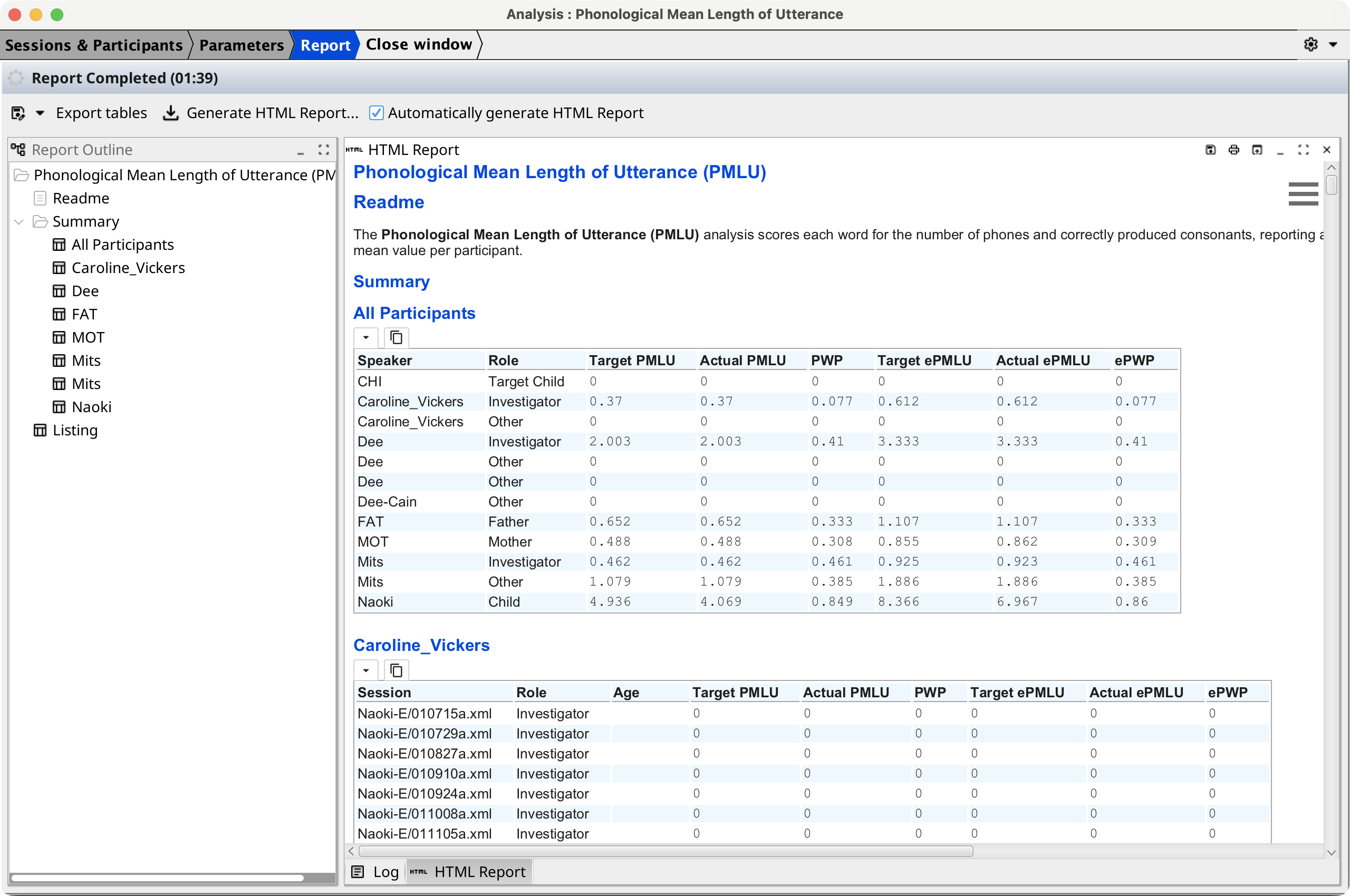Click the Export tables icon
Image resolution: width=1350 pixels, height=896 pixels.
tap(18, 113)
